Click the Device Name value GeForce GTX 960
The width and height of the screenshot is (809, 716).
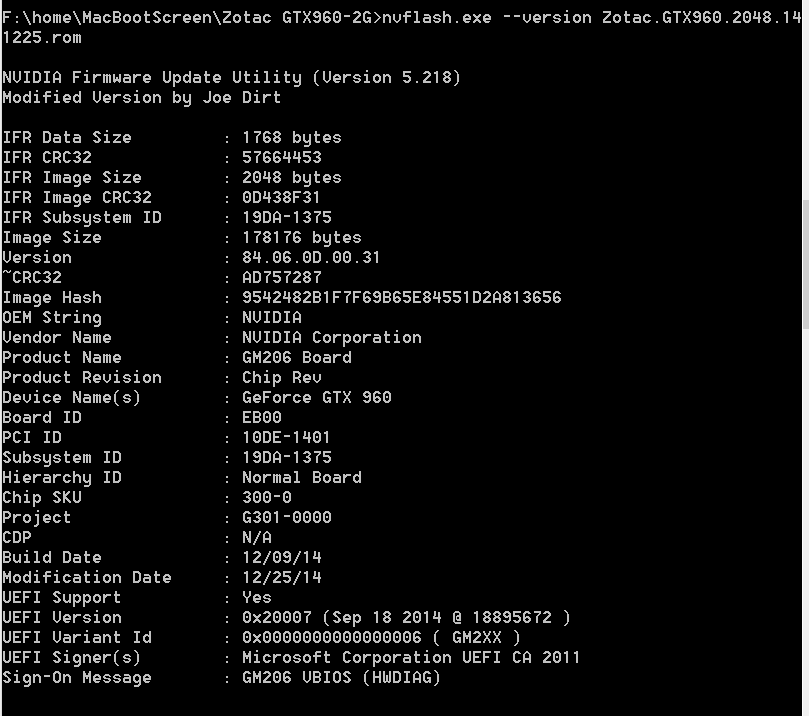coord(316,397)
